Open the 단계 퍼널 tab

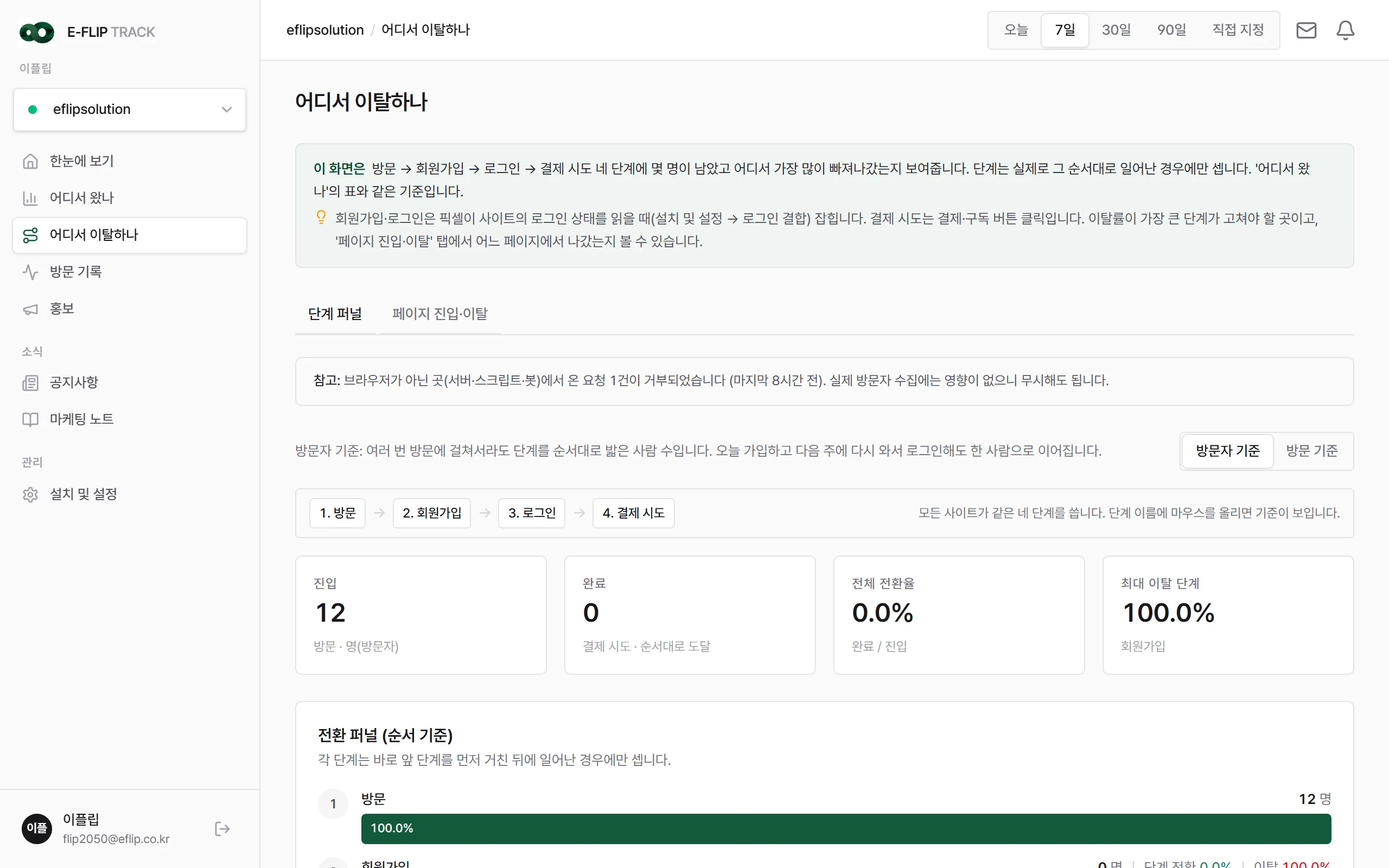click(335, 314)
